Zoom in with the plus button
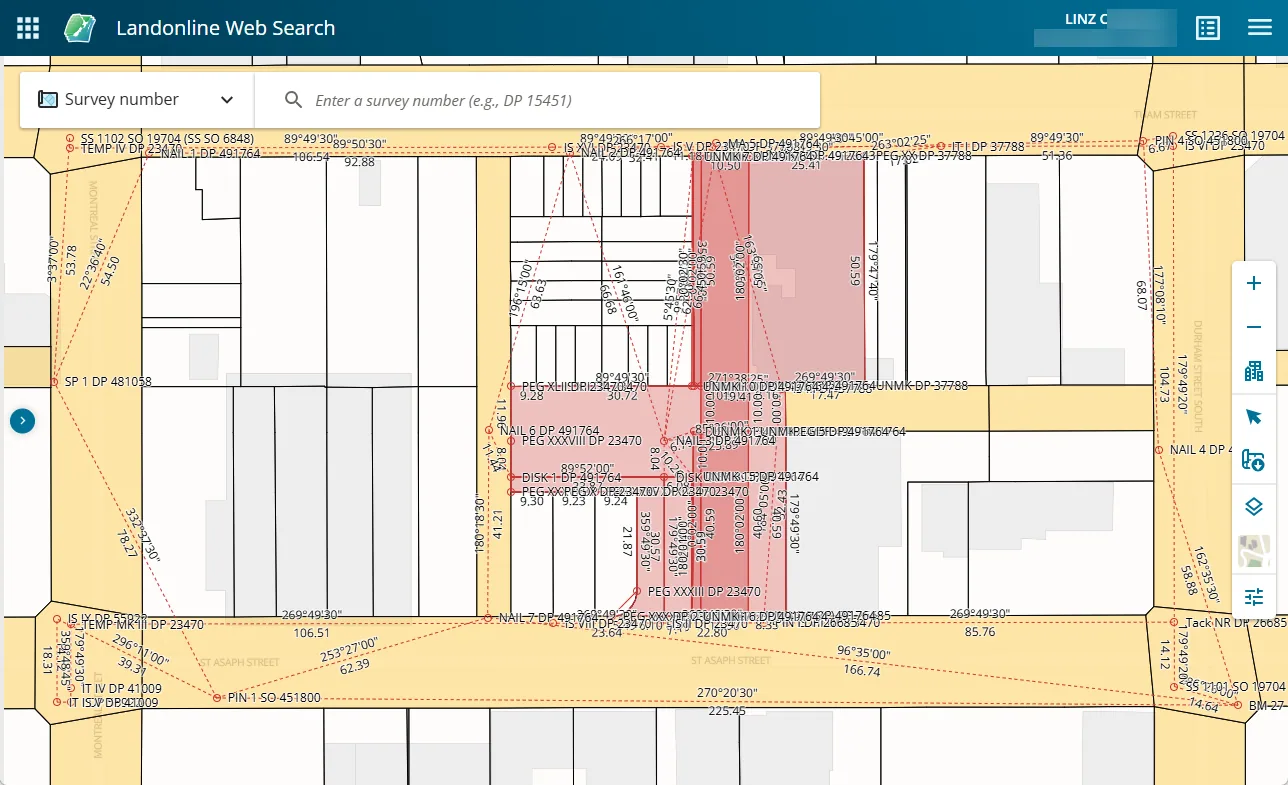This screenshot has width=1288, height=785. click(1254, 284)
